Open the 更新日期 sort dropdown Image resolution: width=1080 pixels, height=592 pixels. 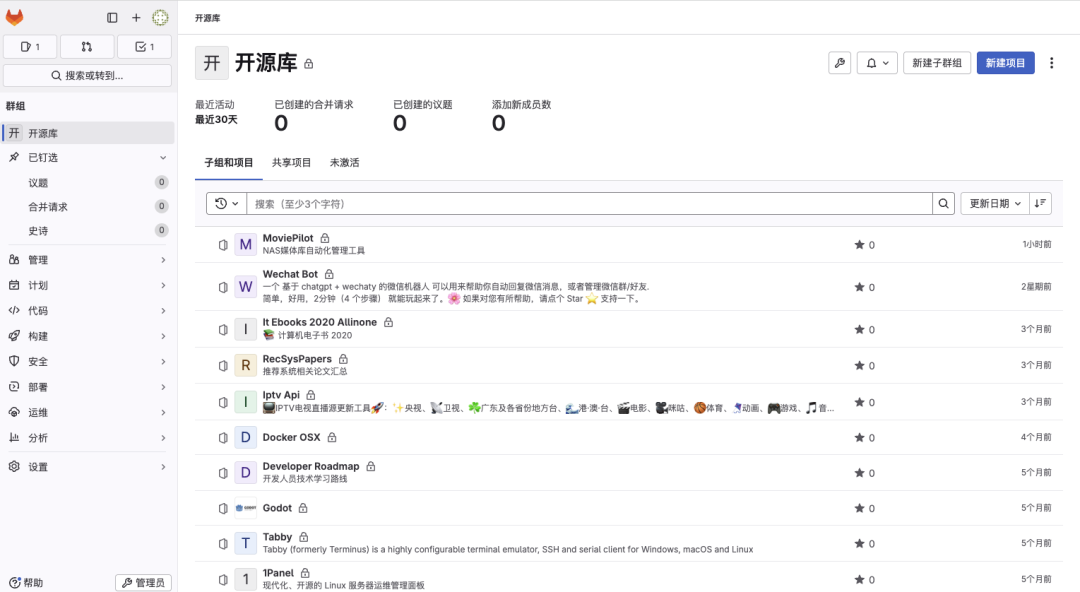click(x=995, y=203)
